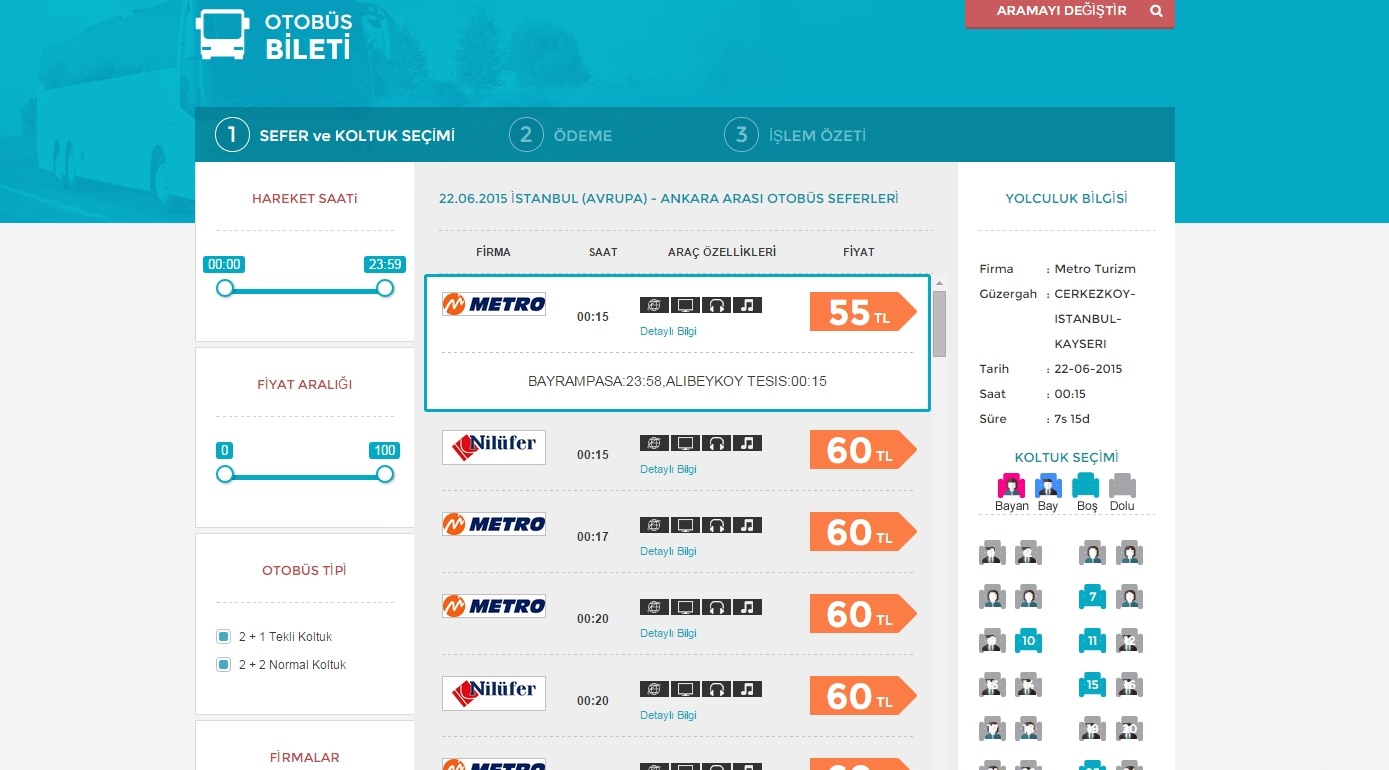The width and height of the screenshot is (1389, 770).
Task: Choose the 55 TL Metro 00:15 price tag
Action: pyautogui.click(x=863, y=312)
